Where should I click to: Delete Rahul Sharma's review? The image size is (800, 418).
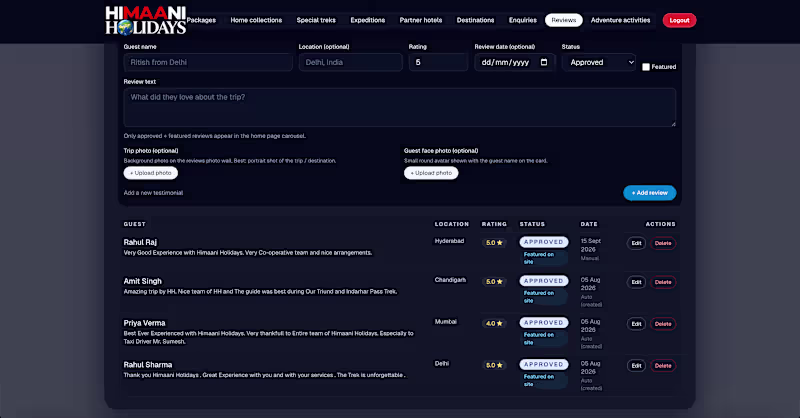663,366
